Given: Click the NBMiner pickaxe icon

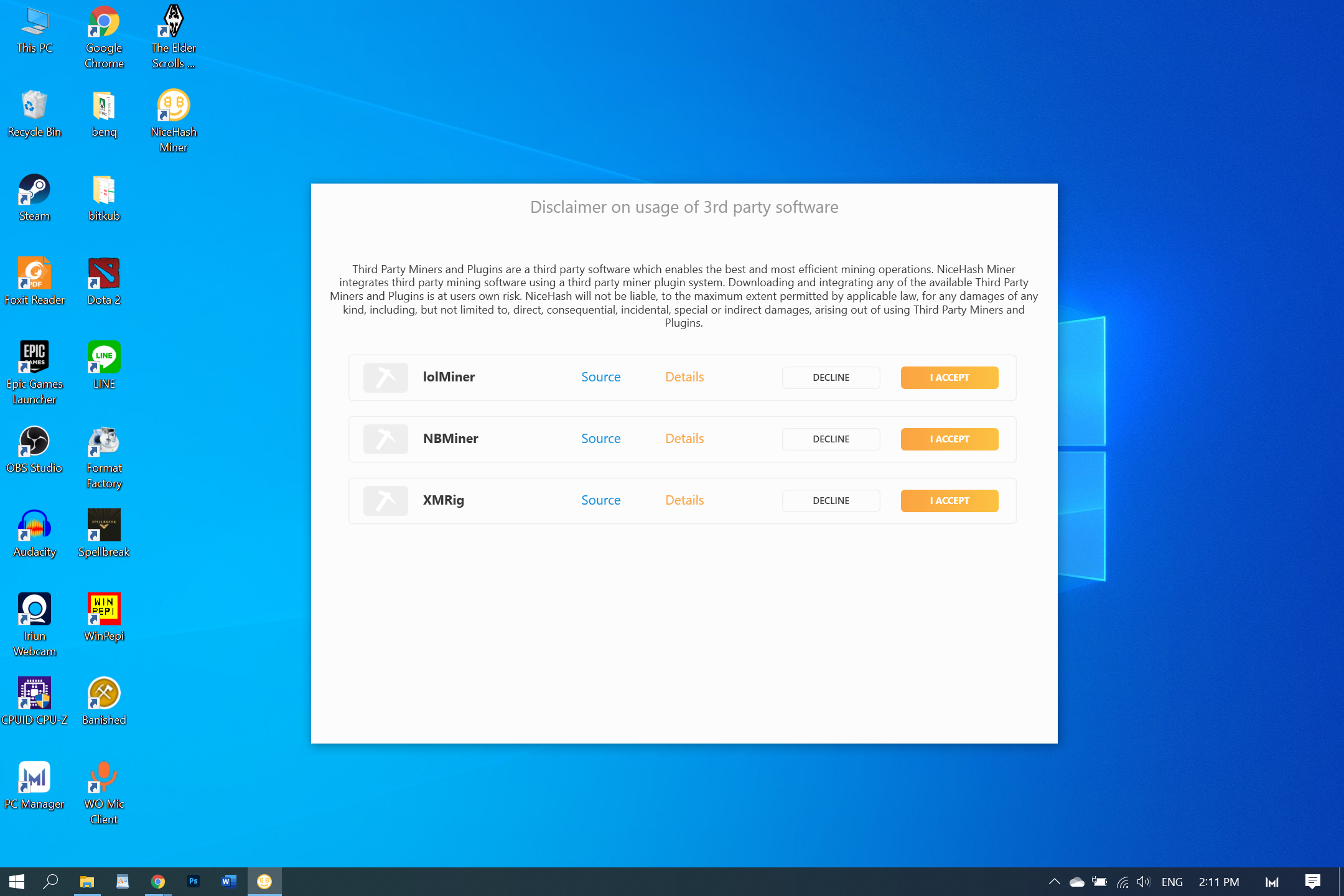Looking at the screenshot, I should [x=386, y=439].
